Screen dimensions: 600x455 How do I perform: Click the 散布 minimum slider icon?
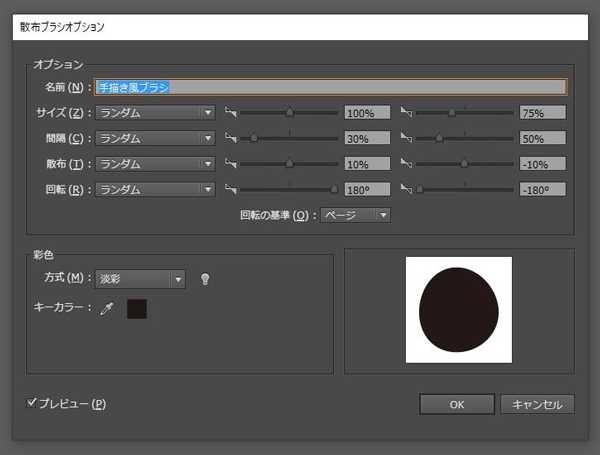tap(231, 163)
